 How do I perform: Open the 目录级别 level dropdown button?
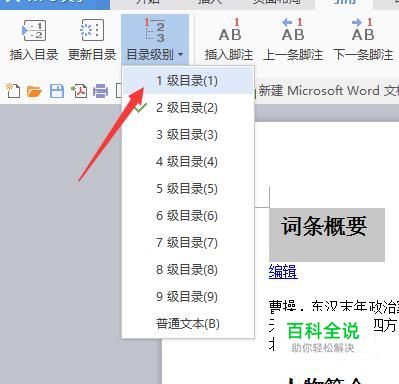(155, 40)
